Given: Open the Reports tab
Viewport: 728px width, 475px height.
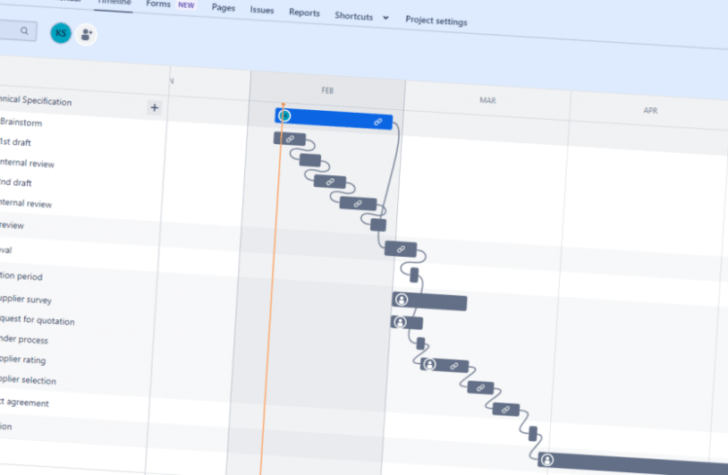Looking at the screenshot, I should (x=304, y=13).
